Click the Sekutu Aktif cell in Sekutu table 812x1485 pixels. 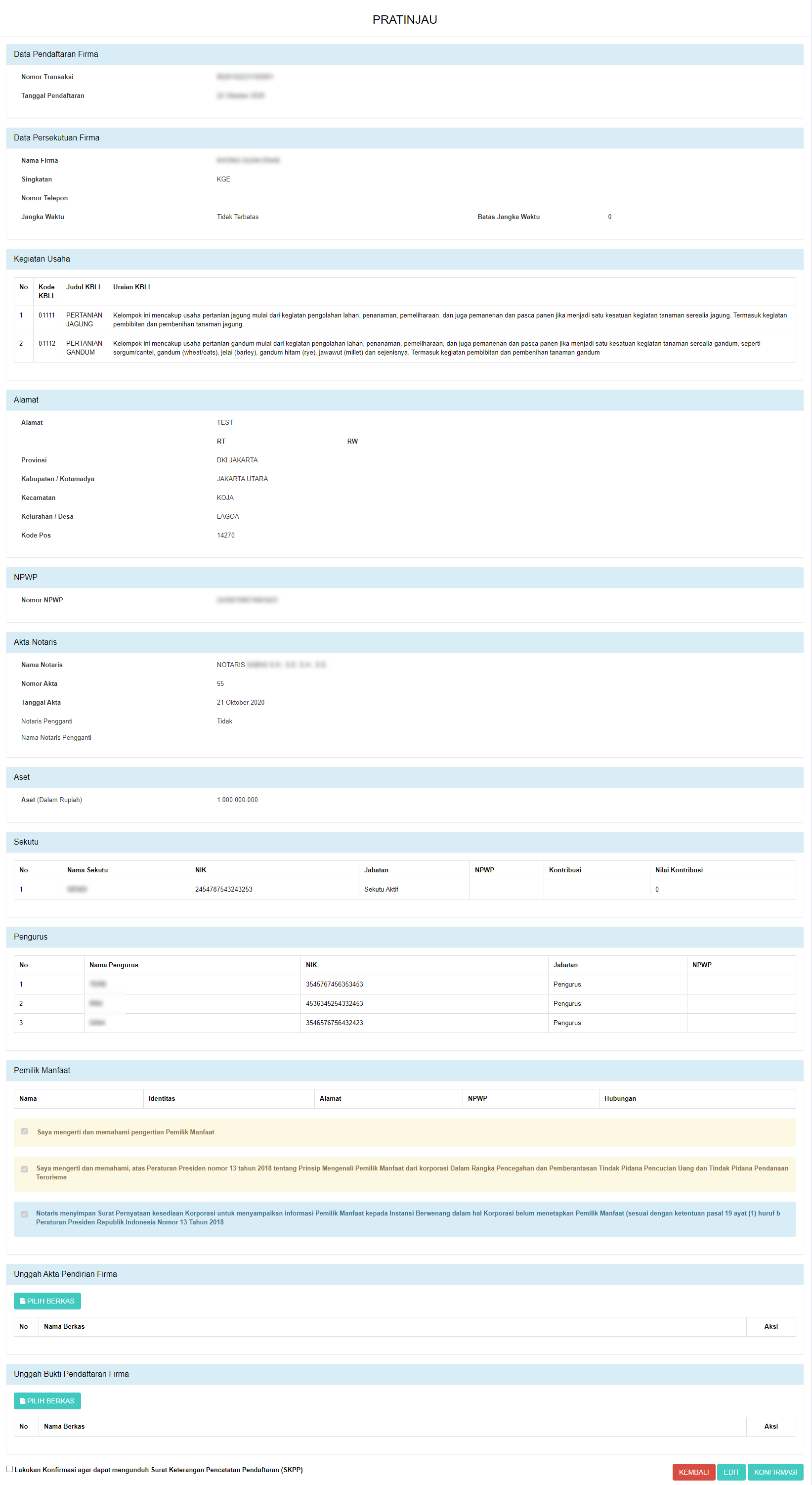coord(381,889)
